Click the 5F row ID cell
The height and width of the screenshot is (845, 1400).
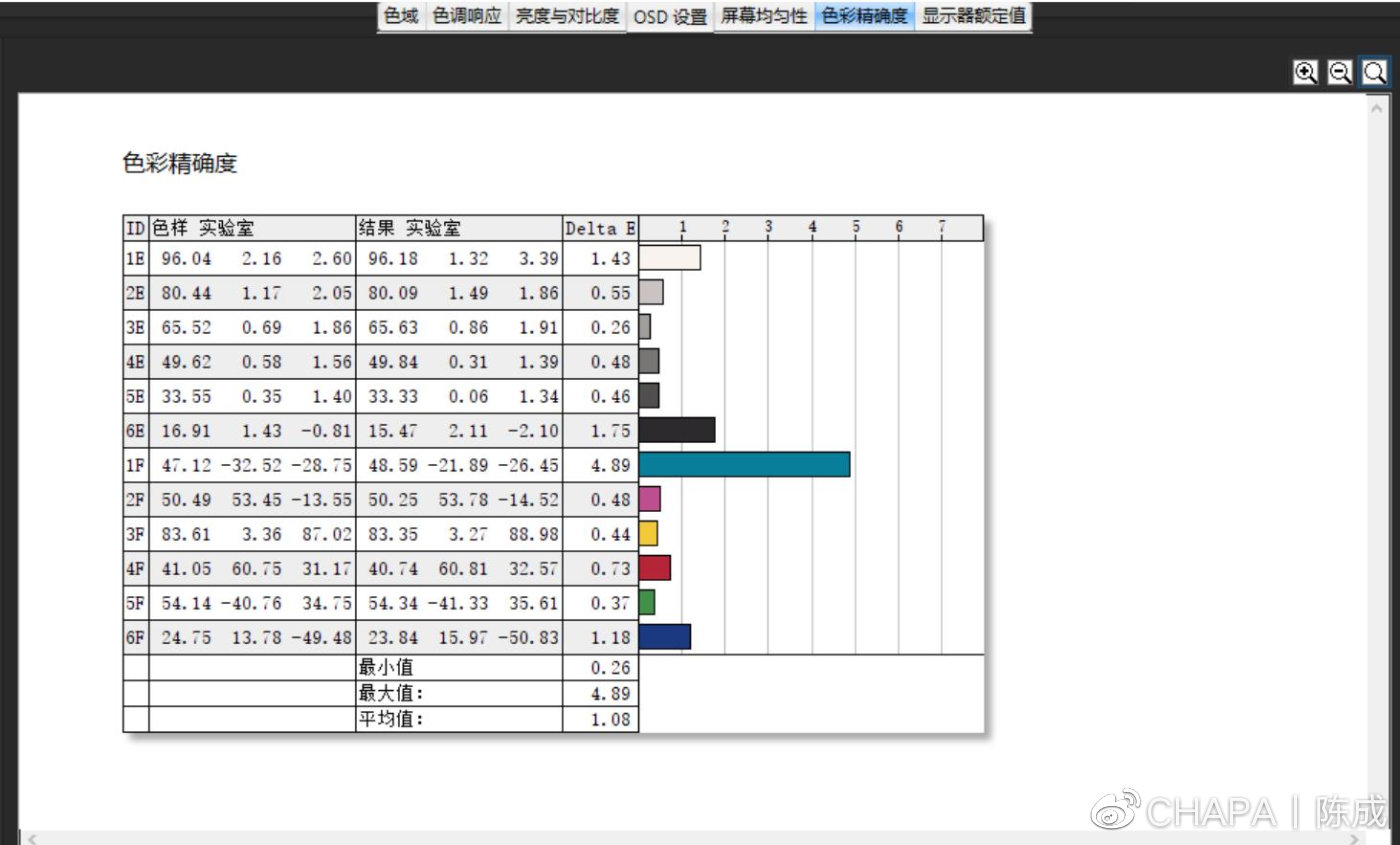click(x=136, y=604)
